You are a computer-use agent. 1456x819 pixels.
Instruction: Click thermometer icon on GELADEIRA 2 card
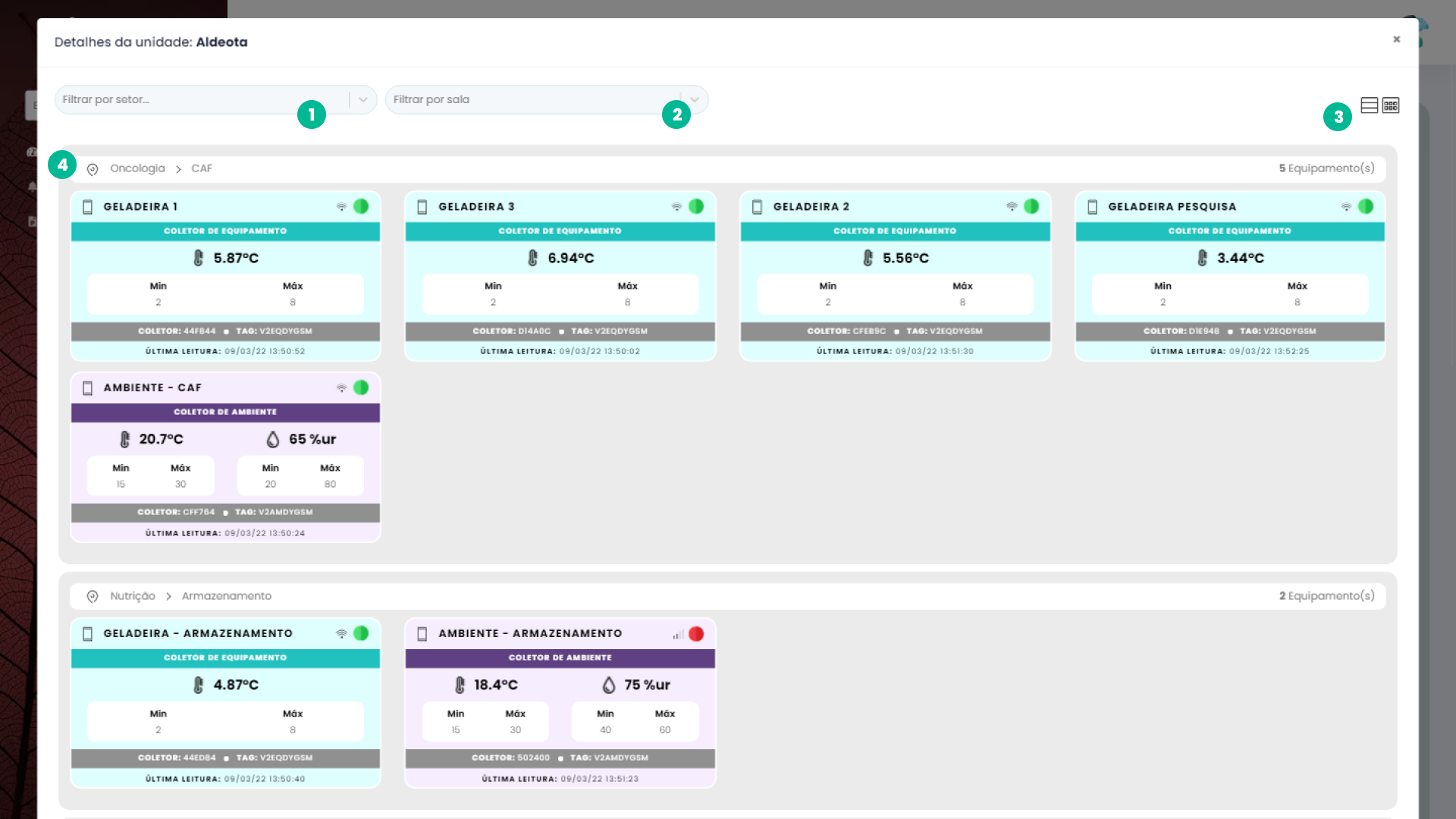[868, 259]
